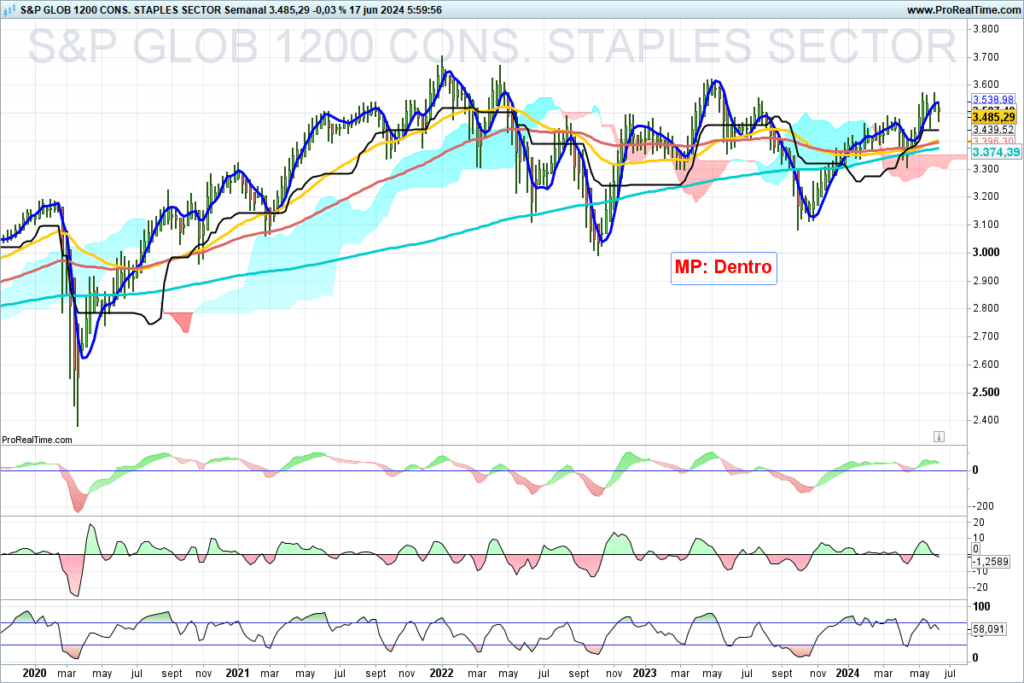Click the 100 label on the oscillator axis
The image size is (1024, 683).
tap(981, 607)
